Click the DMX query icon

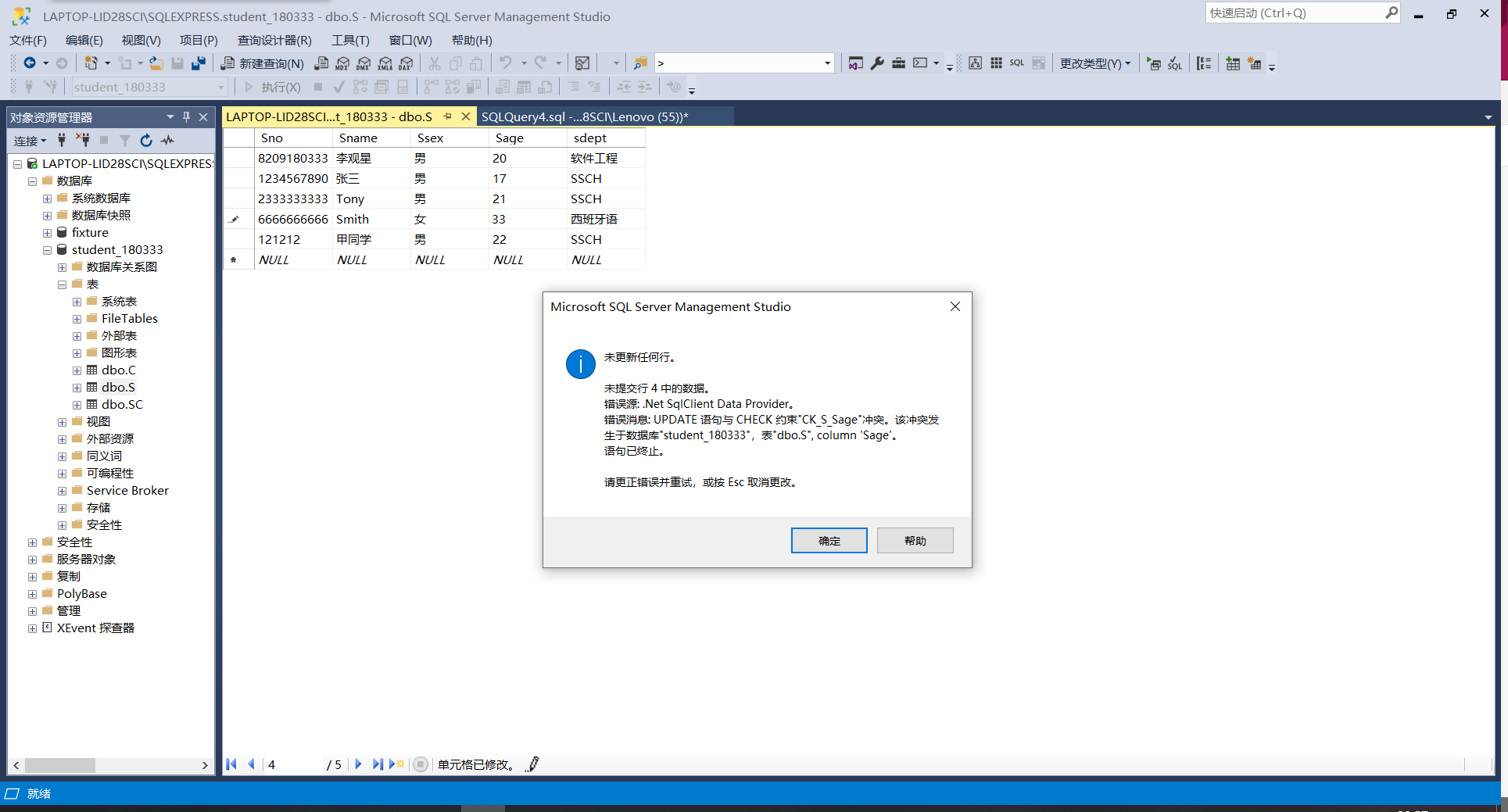364,63
